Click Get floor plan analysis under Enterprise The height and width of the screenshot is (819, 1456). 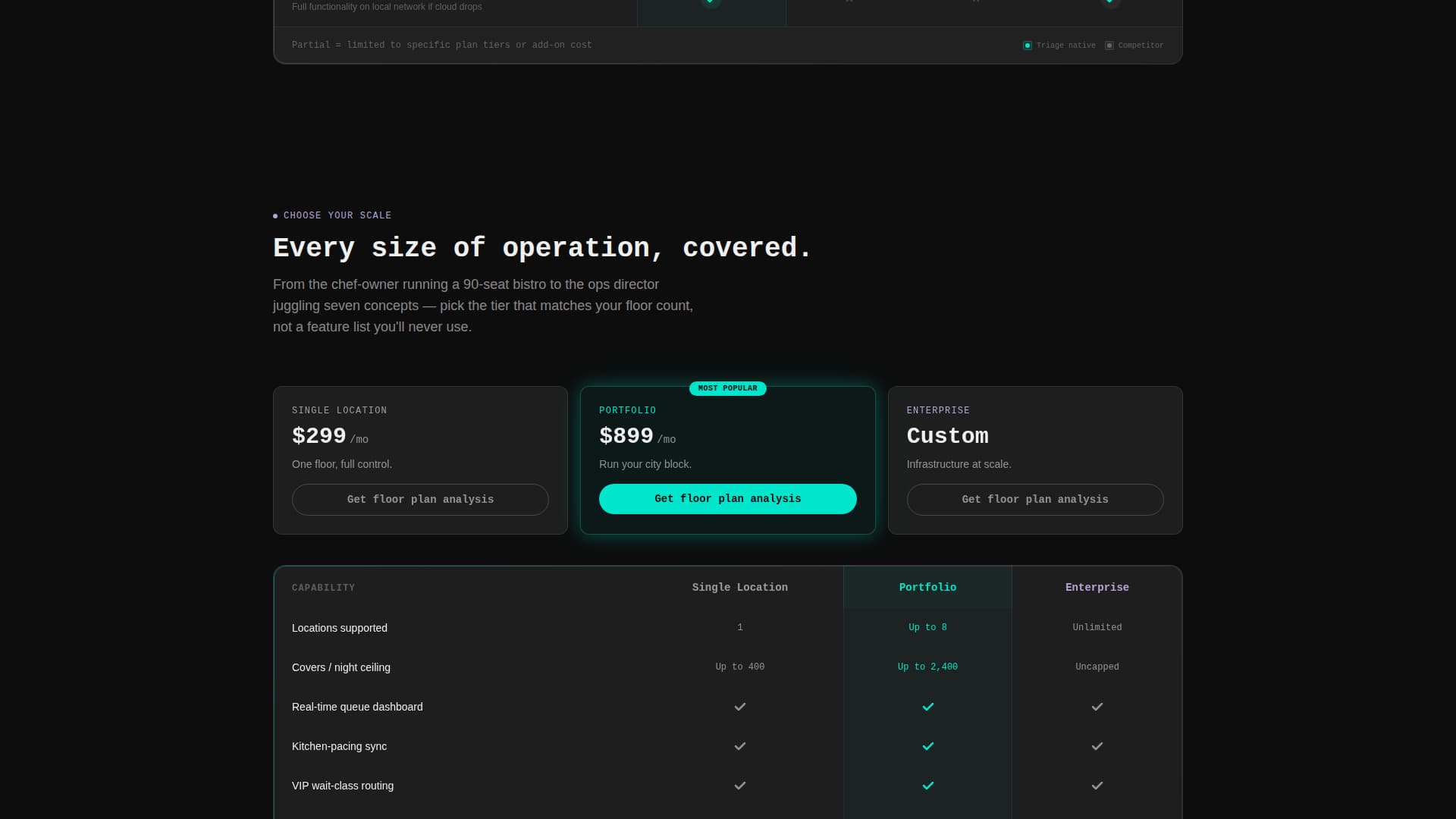click(x=1035, y=500)
